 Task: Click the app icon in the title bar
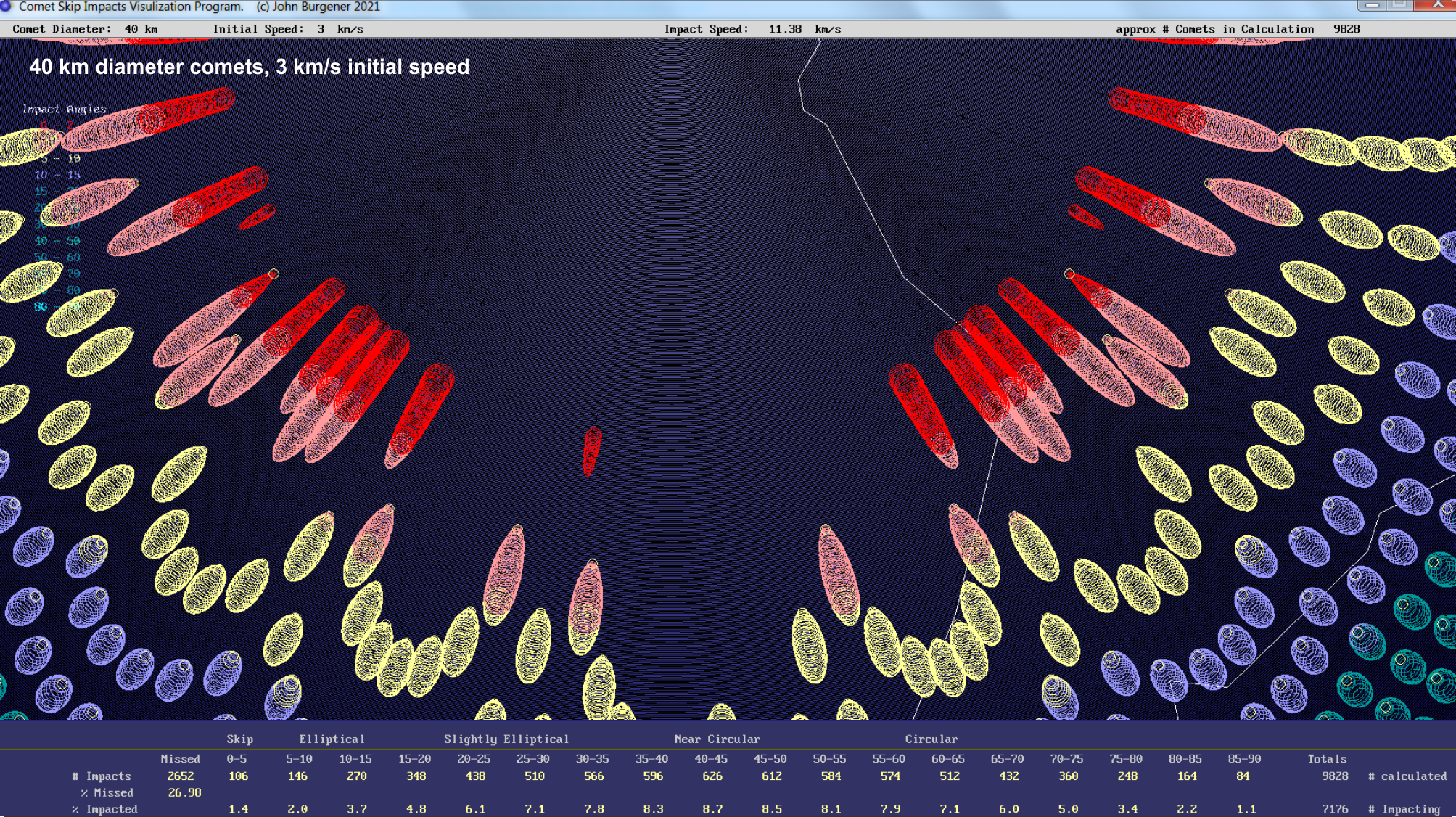click(x=6, y=6)
